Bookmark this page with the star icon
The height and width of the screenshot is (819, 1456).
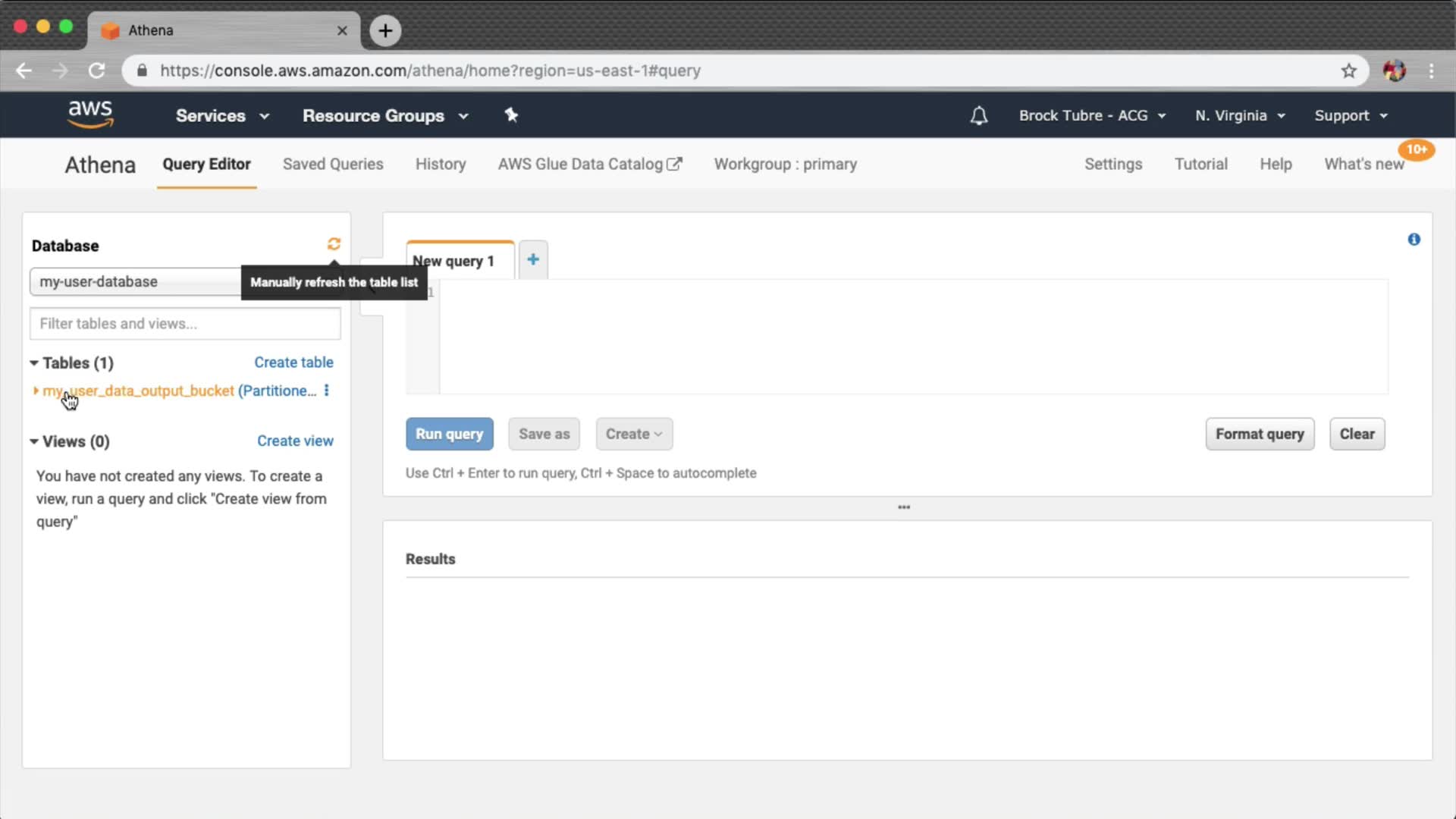coord(1348,71)
